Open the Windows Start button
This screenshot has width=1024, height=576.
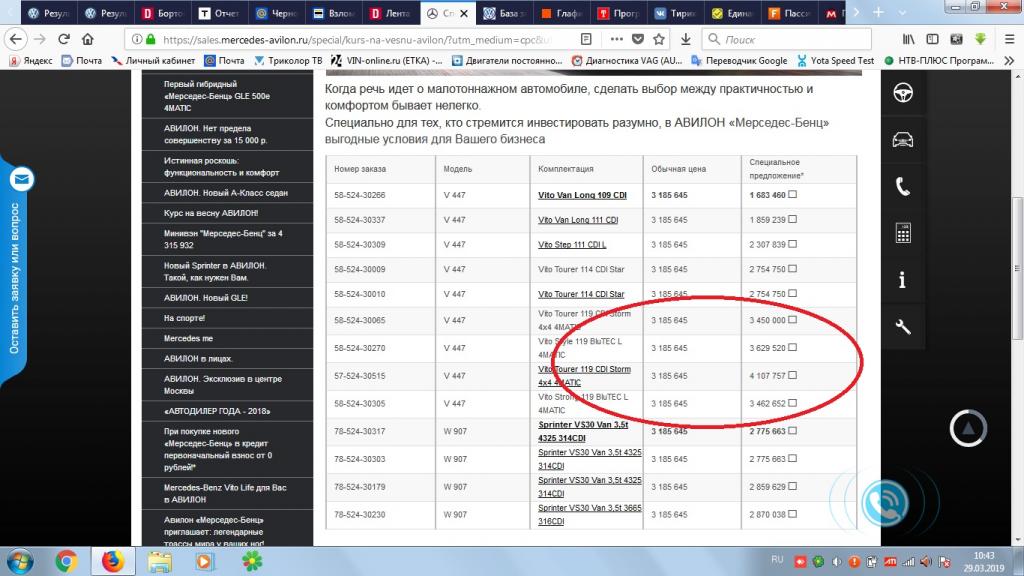click(18, 562)
